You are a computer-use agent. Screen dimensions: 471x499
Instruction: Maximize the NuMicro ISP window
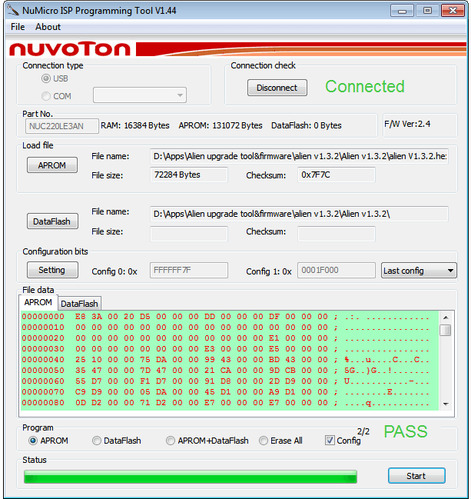click(427, 11)
